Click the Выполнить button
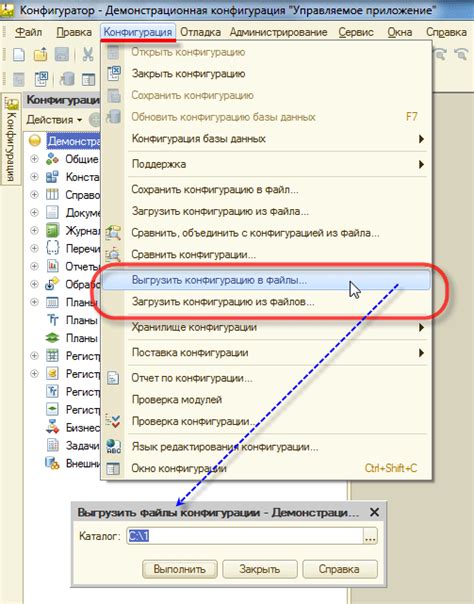The height and width of the screenshot is (604, 474). 179,569
